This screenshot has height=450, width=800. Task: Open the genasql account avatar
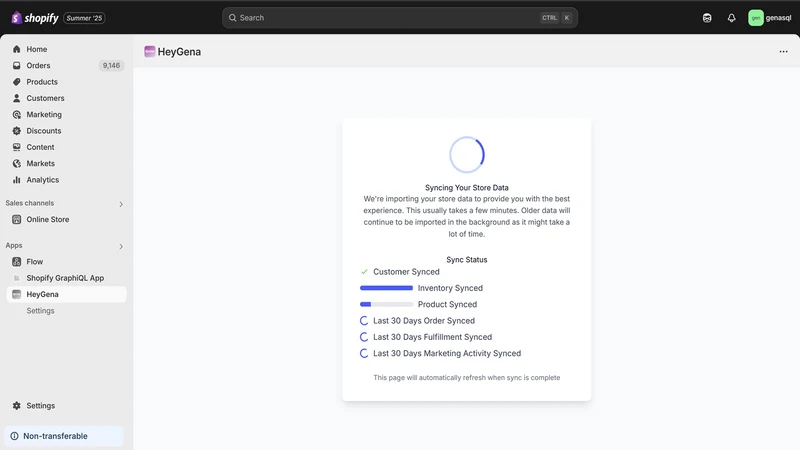pyautogui.click(x=756, y=18)
